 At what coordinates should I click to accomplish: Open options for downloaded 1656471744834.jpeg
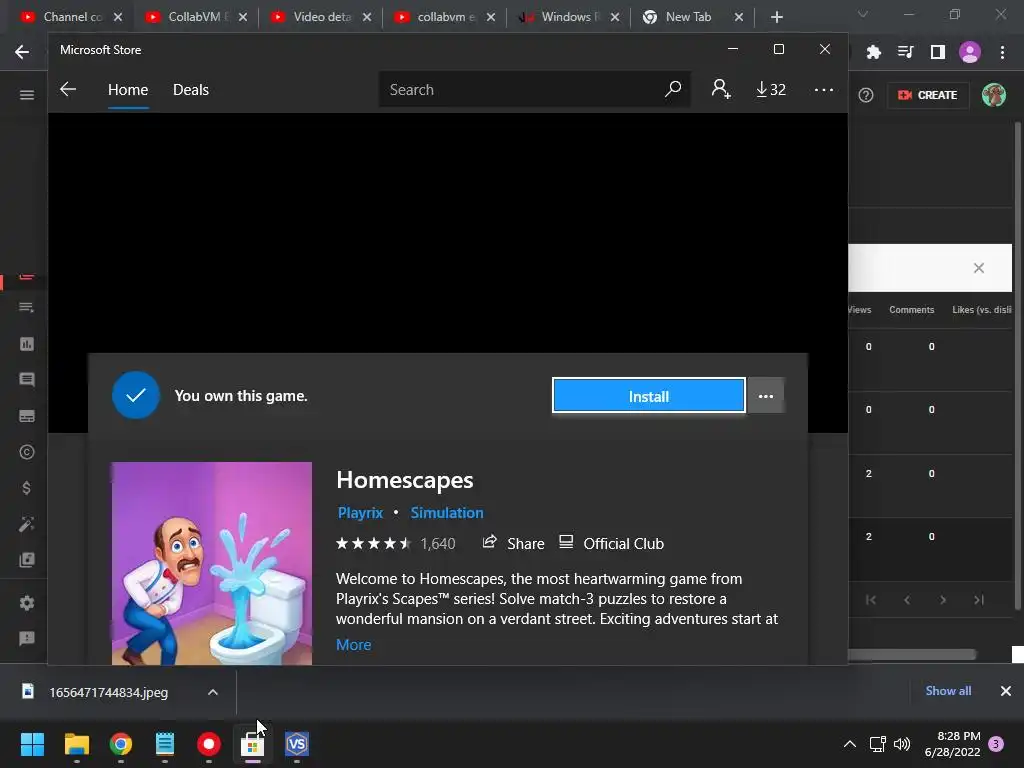coord(213,692)
